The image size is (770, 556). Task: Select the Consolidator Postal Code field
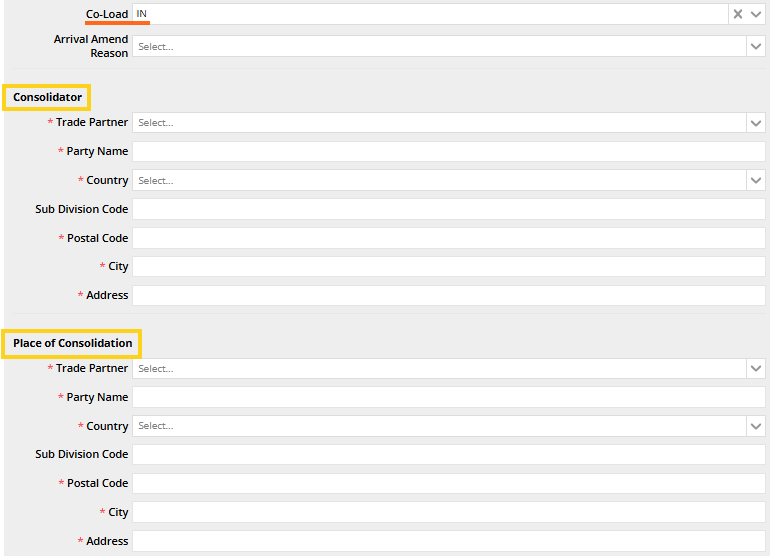coord(448,238)
